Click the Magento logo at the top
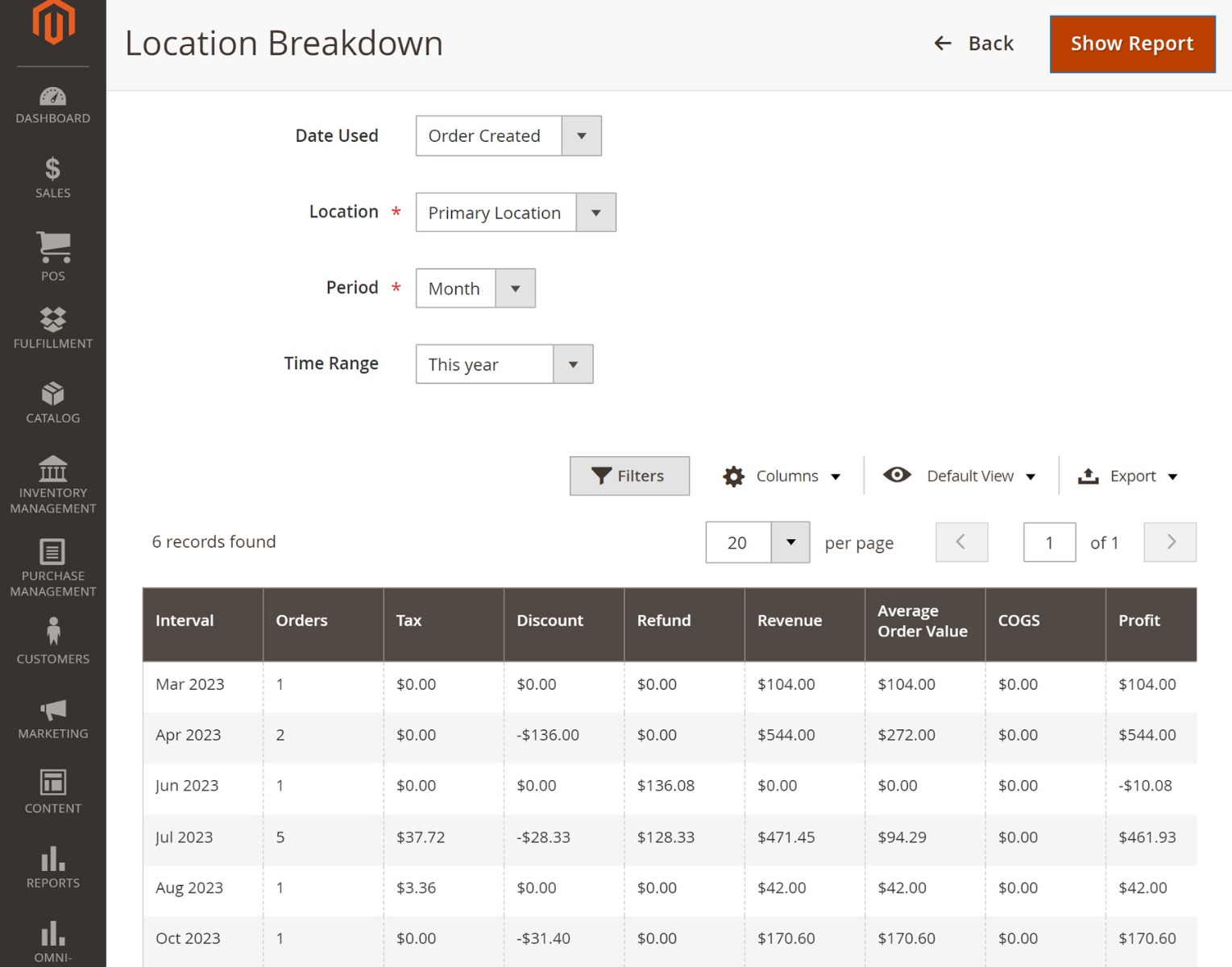 pos(52,23)
